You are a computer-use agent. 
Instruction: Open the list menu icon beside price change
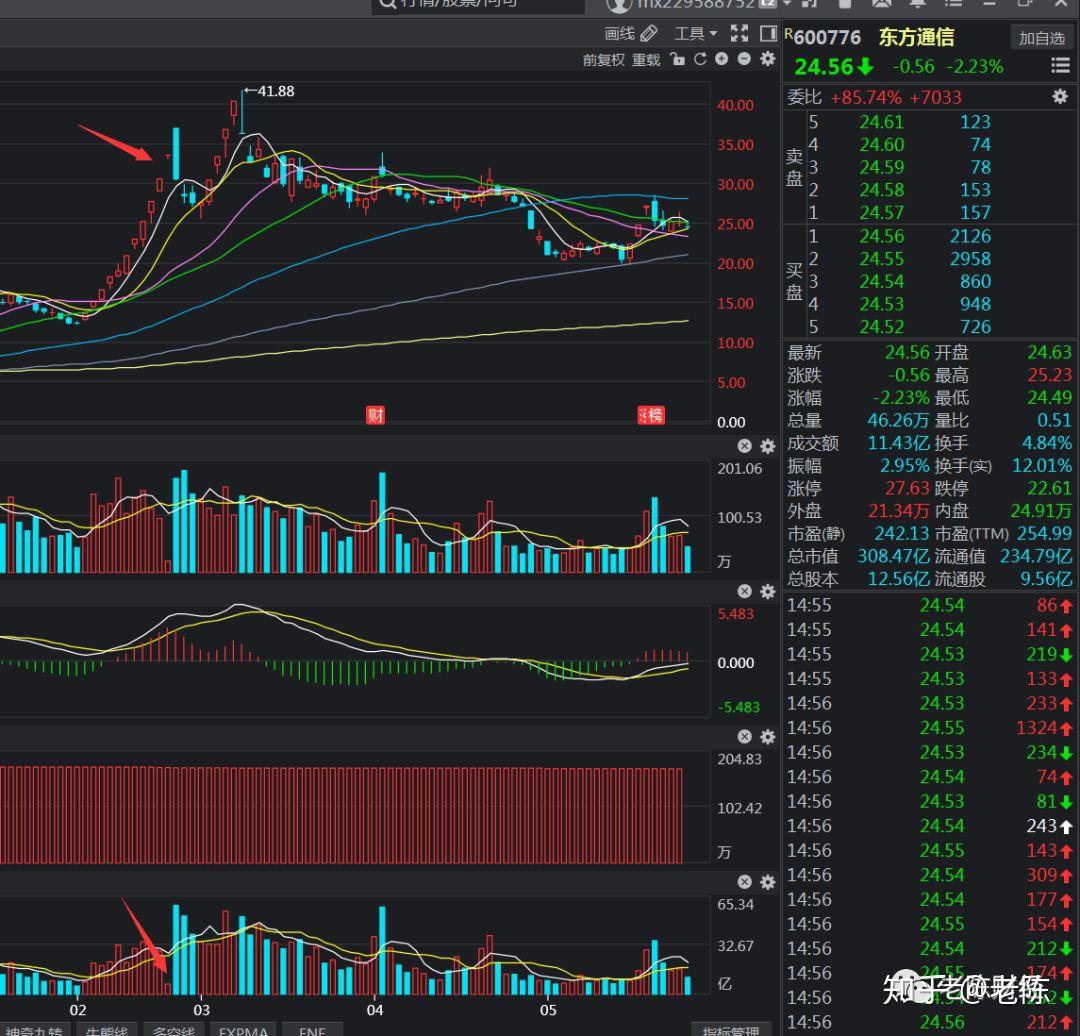coord(1060,65)
